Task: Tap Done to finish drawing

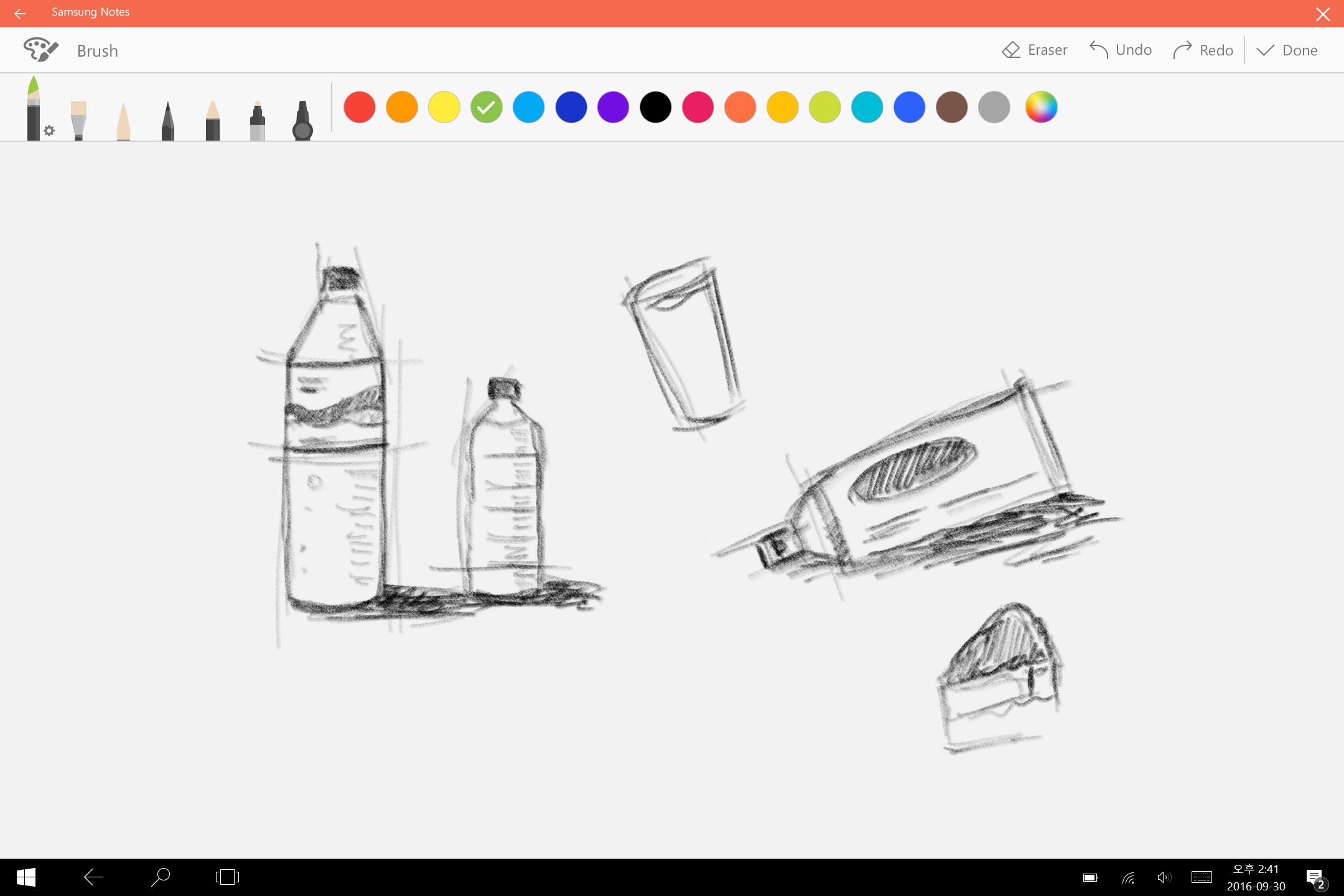Action: (1287, 50)
